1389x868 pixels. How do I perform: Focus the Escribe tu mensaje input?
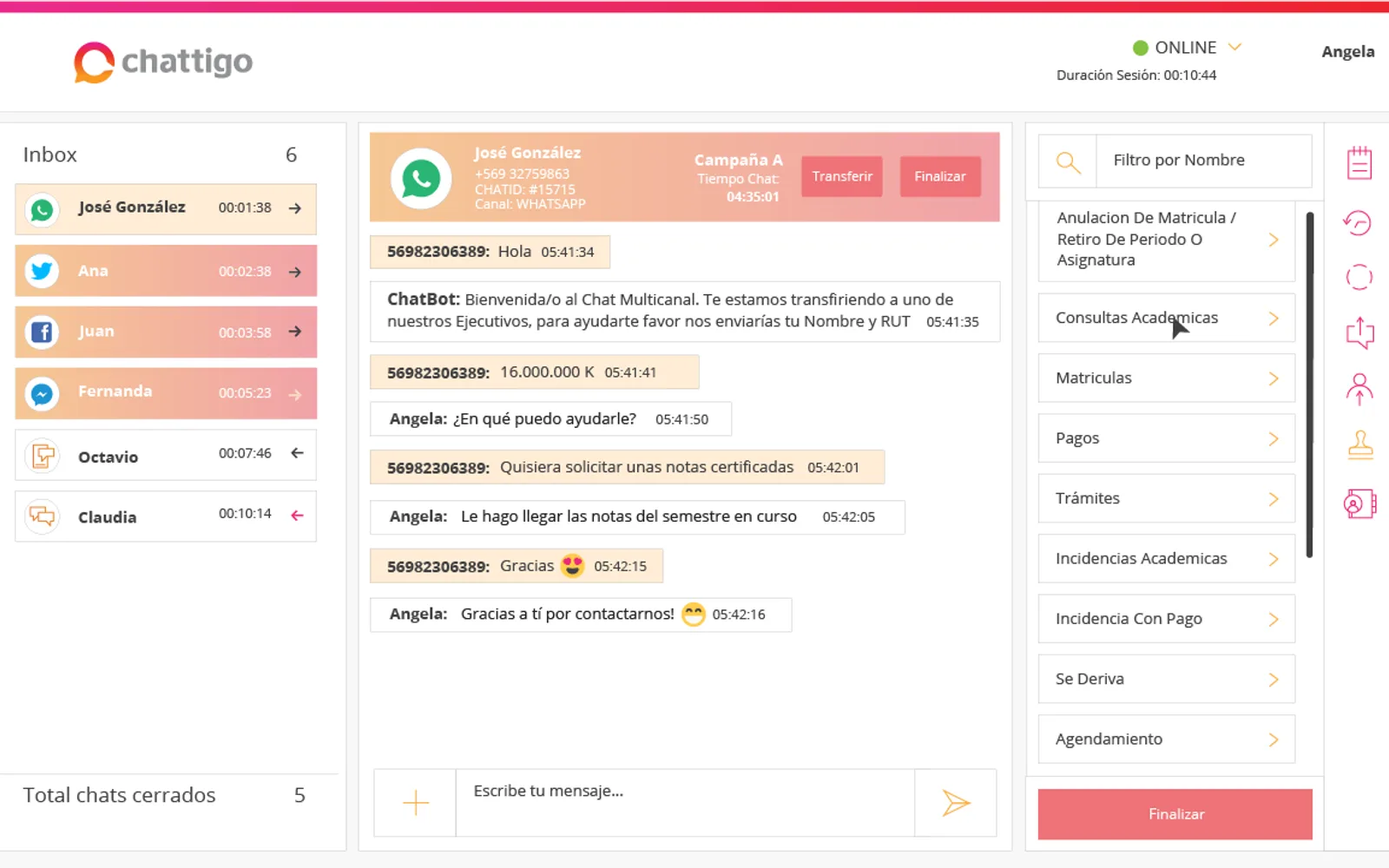point(685,803)
